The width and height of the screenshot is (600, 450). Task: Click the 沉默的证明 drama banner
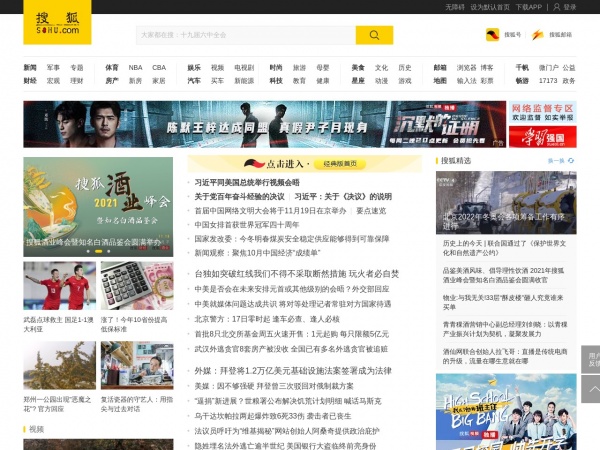(x=264, y=124)
